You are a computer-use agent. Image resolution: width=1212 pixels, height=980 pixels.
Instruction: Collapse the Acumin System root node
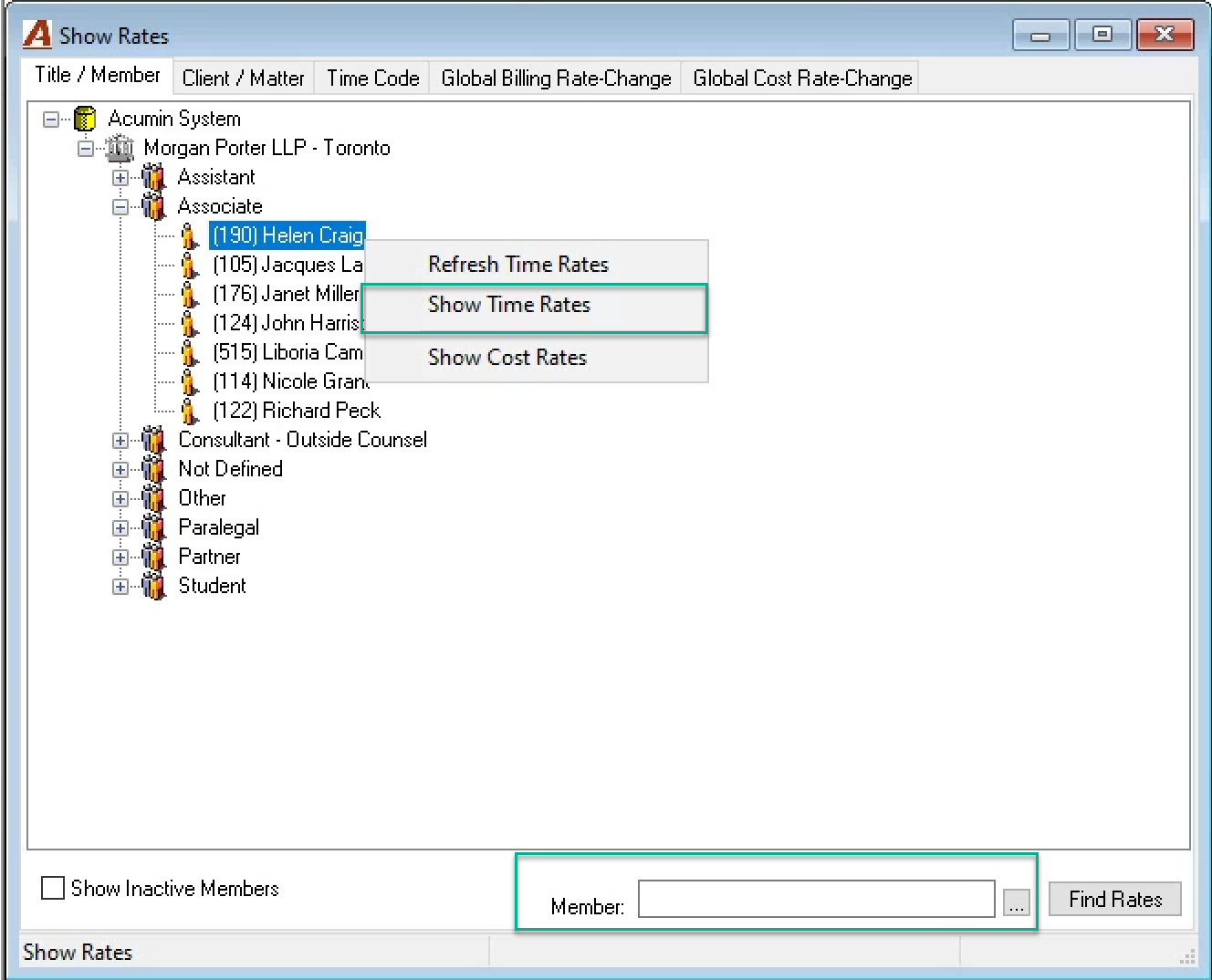tap(51, 119)
